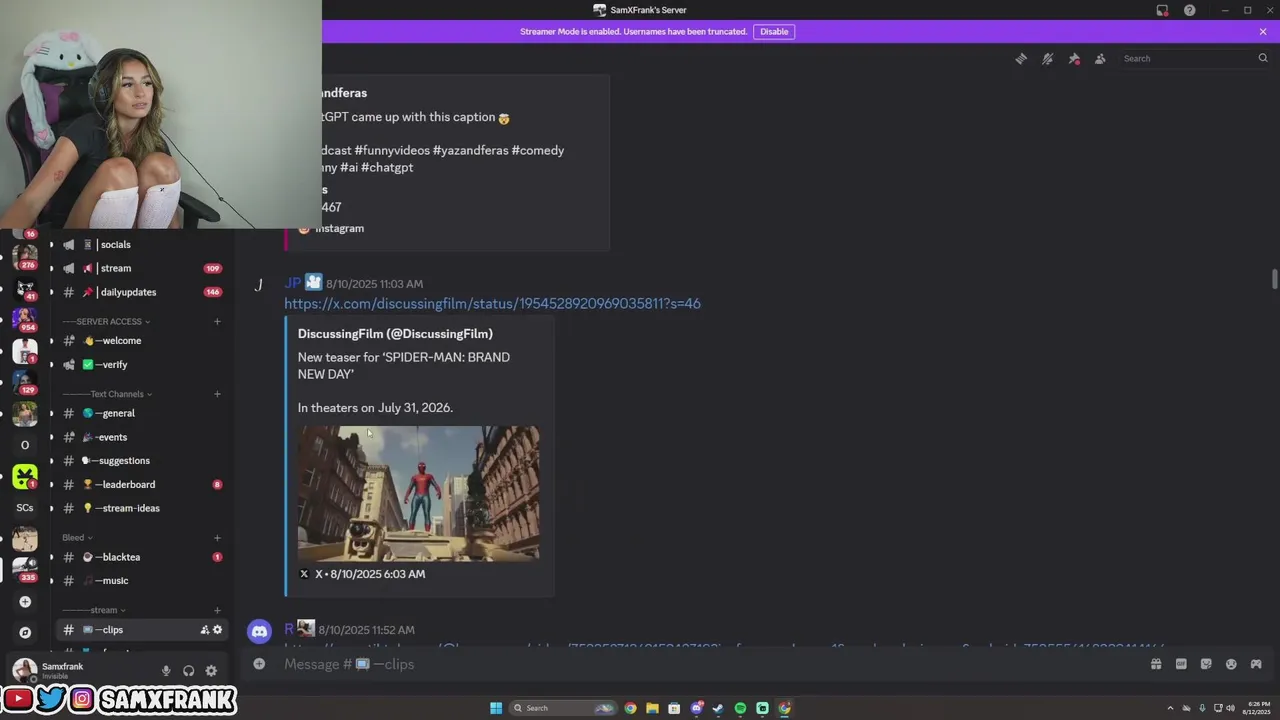1280x720 pixels.
Task: Open the Threads icon in channel header
Action: click(x=1021, y=59)
